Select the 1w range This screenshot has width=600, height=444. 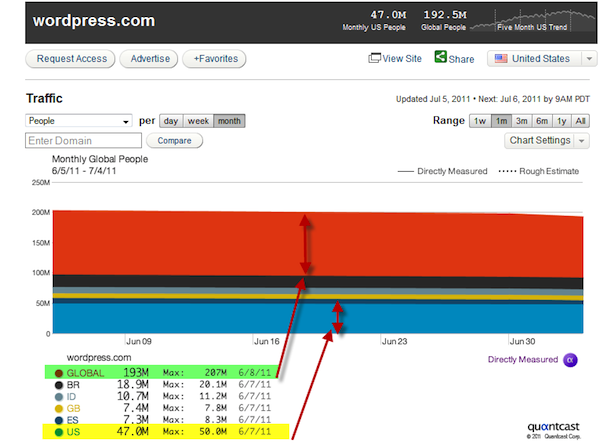(x=480, y=121)
